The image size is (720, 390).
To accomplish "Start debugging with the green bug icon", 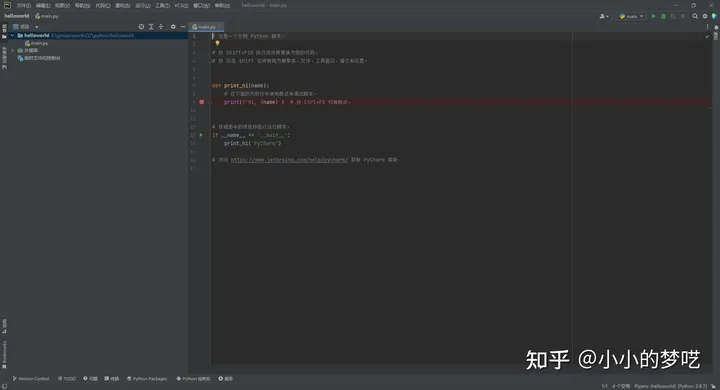I will click(663, 16).
